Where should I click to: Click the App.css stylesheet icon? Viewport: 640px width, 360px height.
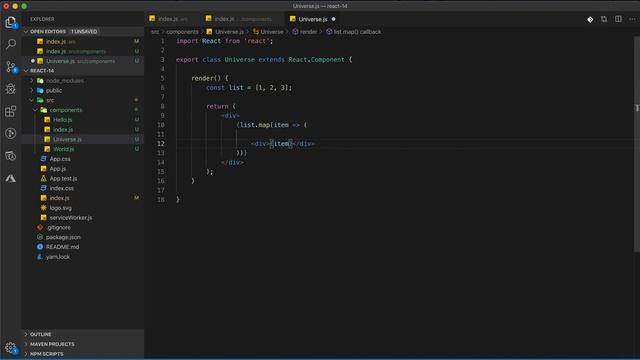pyautogui.click(x=44, y=159)
